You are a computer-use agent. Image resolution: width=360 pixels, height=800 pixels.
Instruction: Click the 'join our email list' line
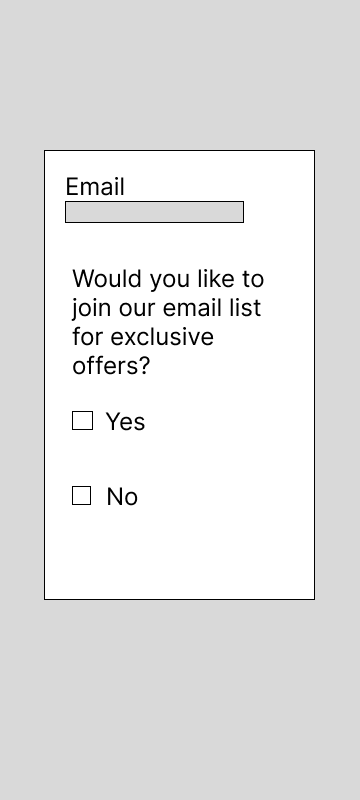click(166, 308)
